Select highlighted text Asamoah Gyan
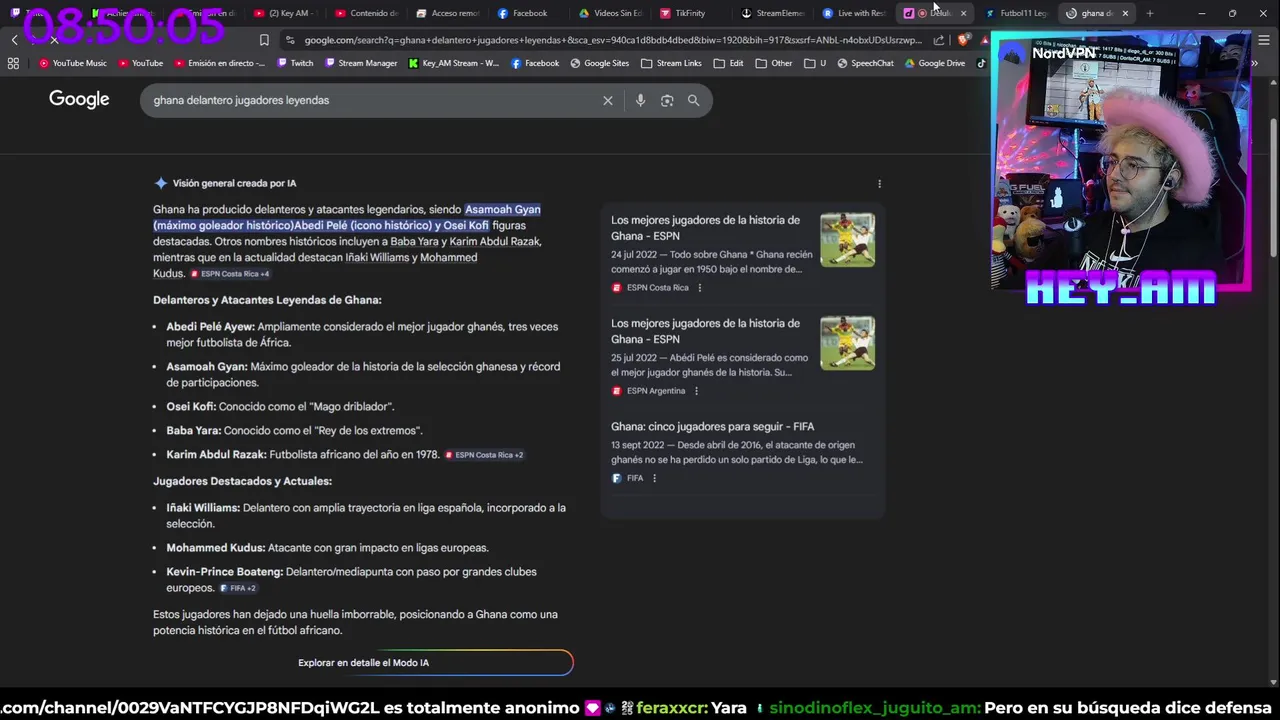This screenshot has width=1280, height=720. [x=502, y=210]
